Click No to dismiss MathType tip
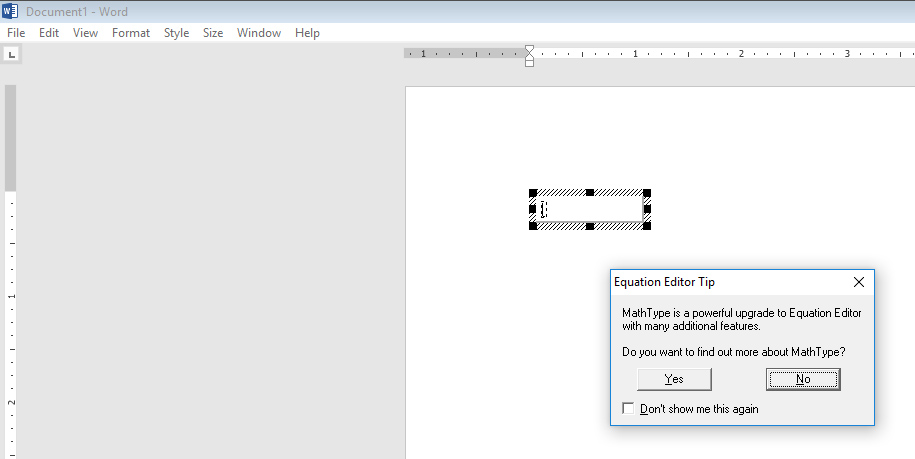The image size is (915, 459). tap(803, 379)
